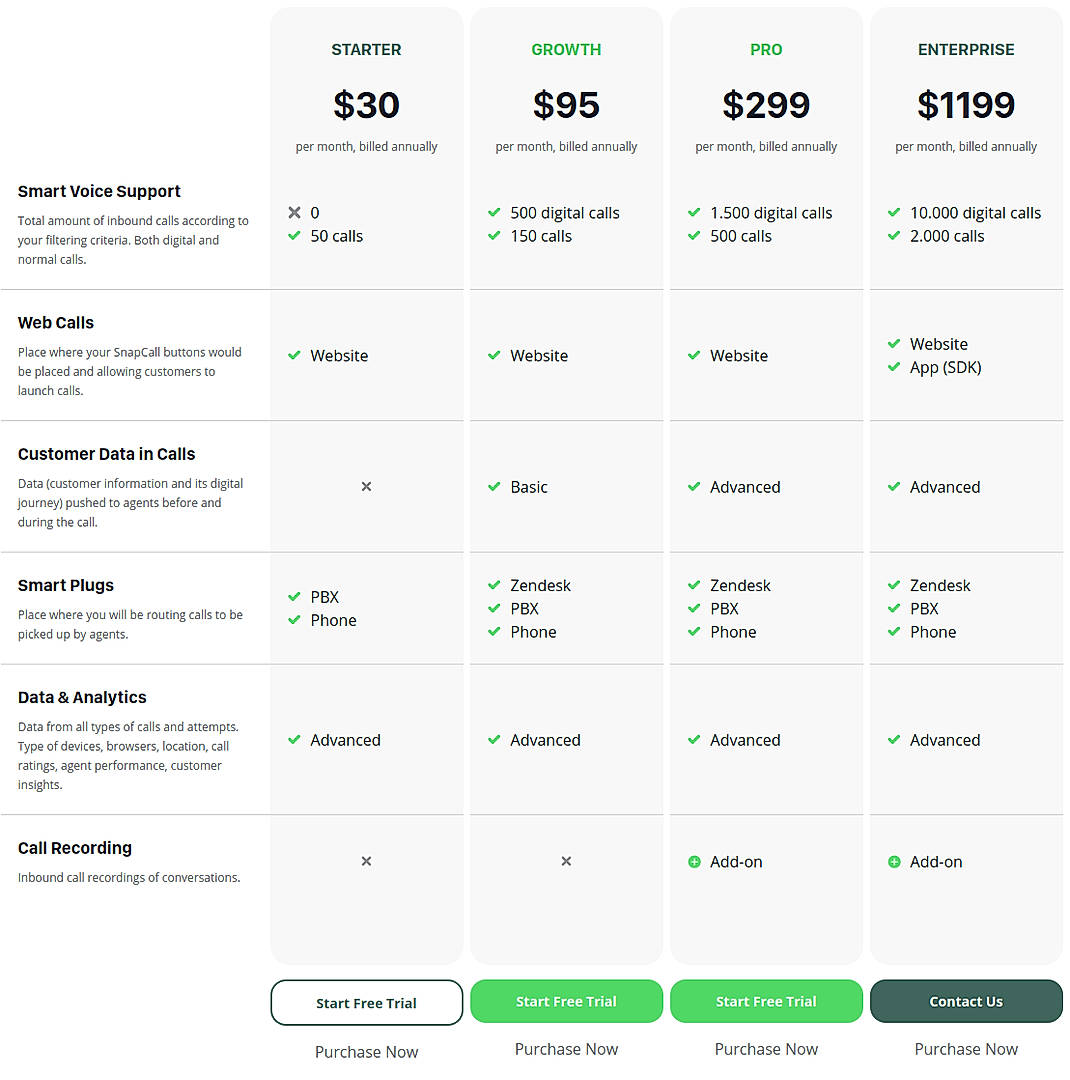Image resolution: width=1070 pixels, height=1080 pixels.
Task: Click the checkmark next to Pro's Zendesk plug
Action: 694,585
